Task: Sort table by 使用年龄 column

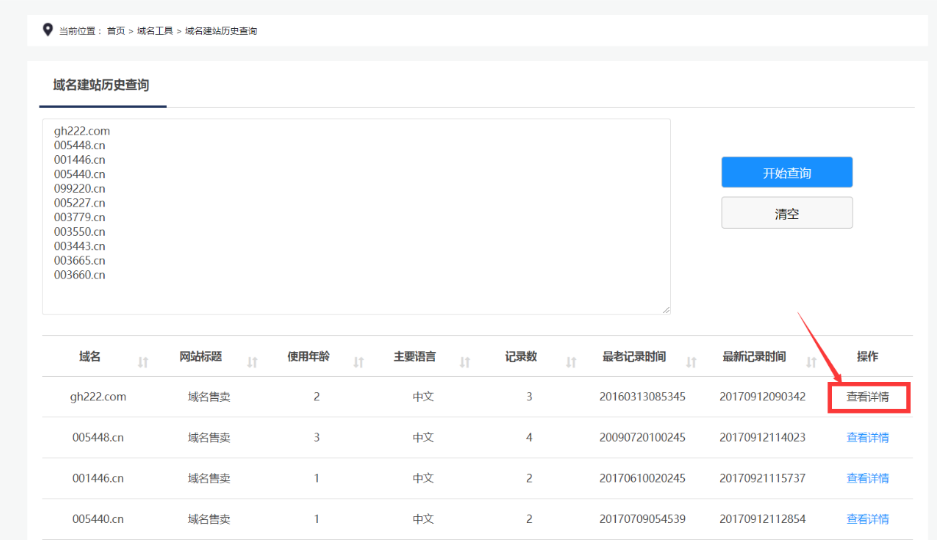Action: pos(359,362)
